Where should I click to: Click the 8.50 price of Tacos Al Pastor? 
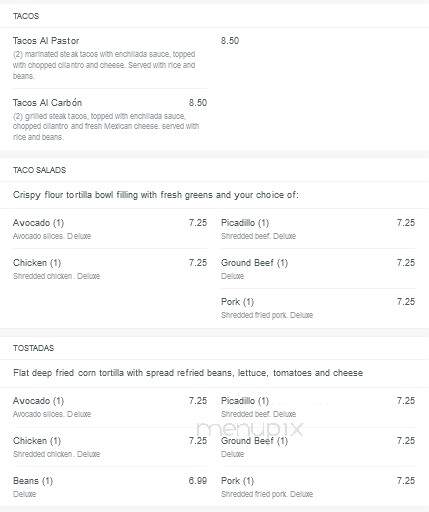(x=230, y=41)
